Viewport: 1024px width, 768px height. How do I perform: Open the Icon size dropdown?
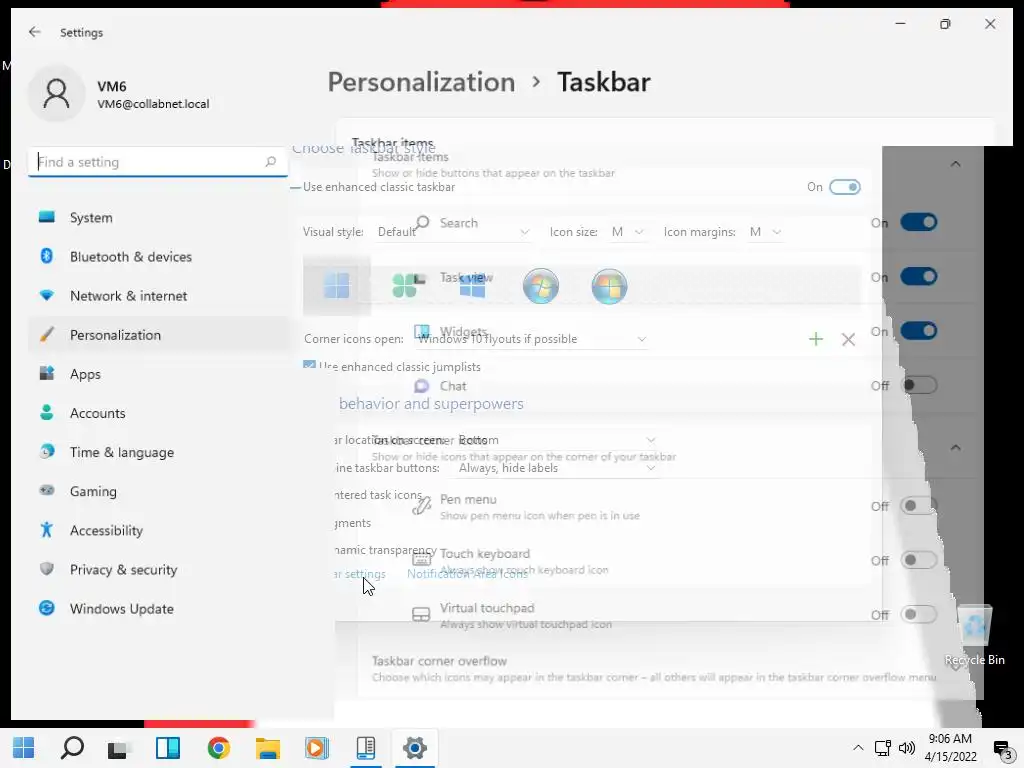[x=628, y=232]
